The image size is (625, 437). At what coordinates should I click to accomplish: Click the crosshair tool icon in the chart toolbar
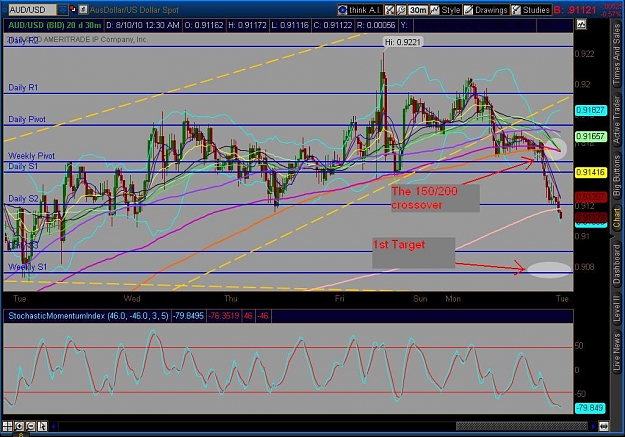pos(389,10)
